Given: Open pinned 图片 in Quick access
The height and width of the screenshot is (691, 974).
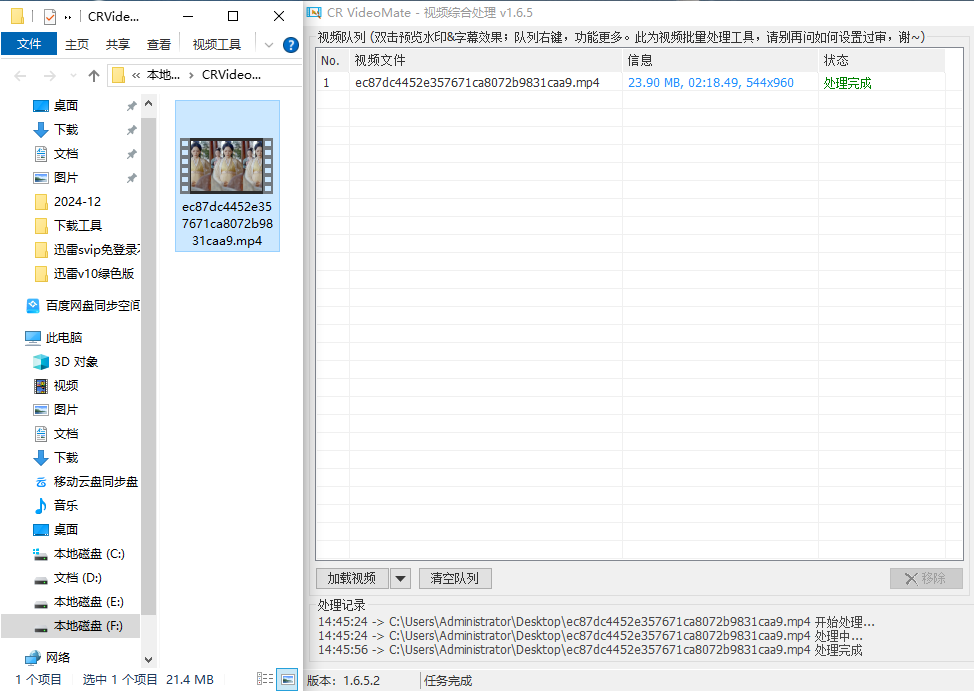Looking at the screenshot, I should (x=66, y=178).
